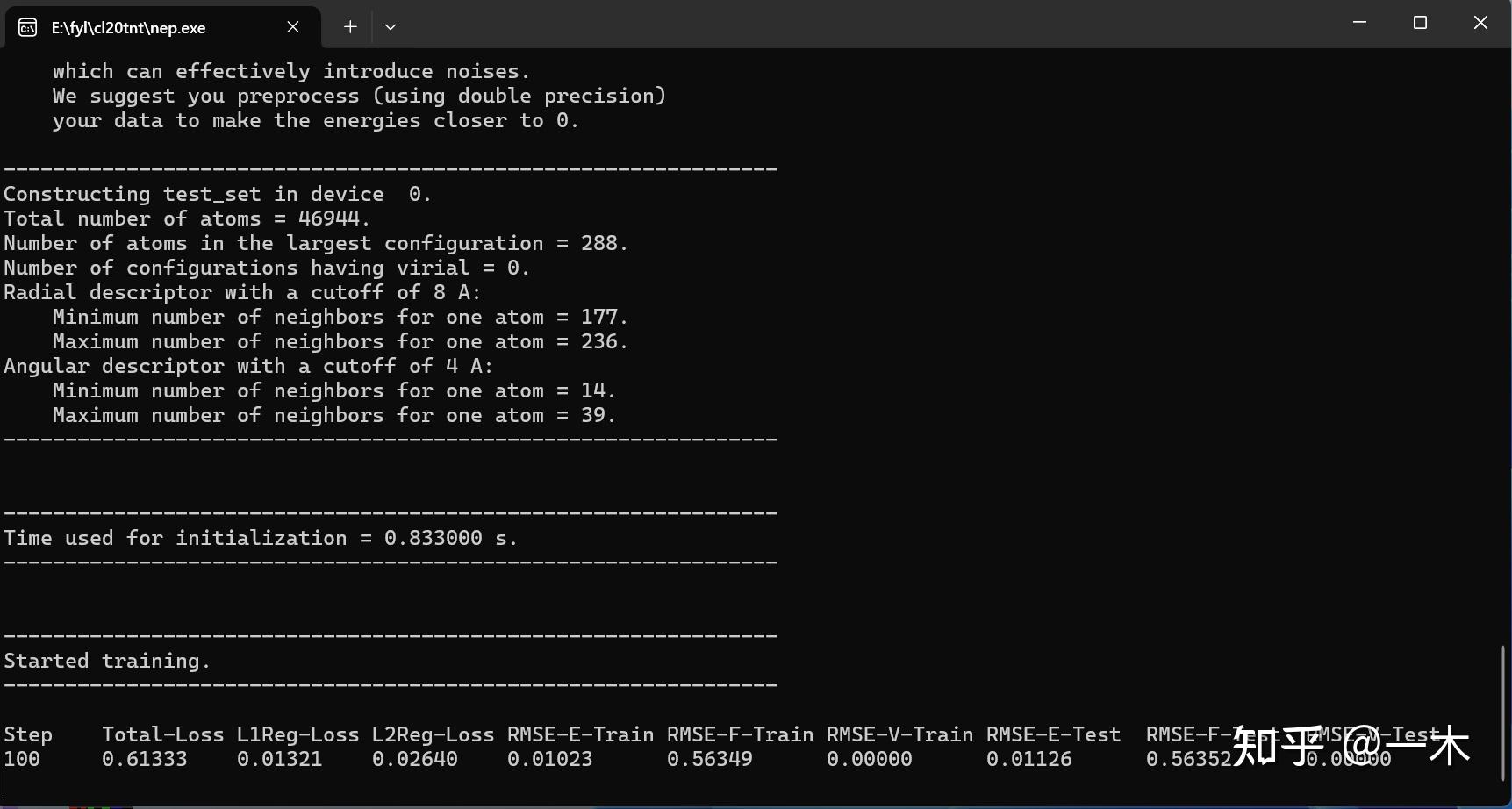This screenshot has height=809, width=1512.
Task: Click the RMSE-E-Train column header
Action: click(579, 734)
